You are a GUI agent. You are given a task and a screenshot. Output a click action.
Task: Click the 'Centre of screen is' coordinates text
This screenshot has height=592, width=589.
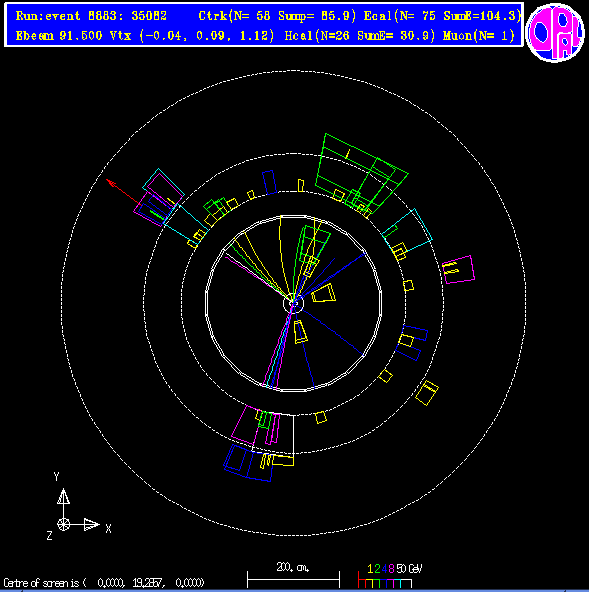(104, 583)
